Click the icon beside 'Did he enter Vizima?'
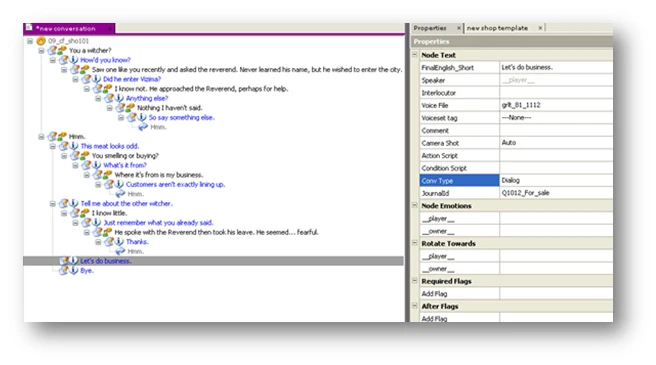This screenshot has height=365, width=656. tap(91, 79)
